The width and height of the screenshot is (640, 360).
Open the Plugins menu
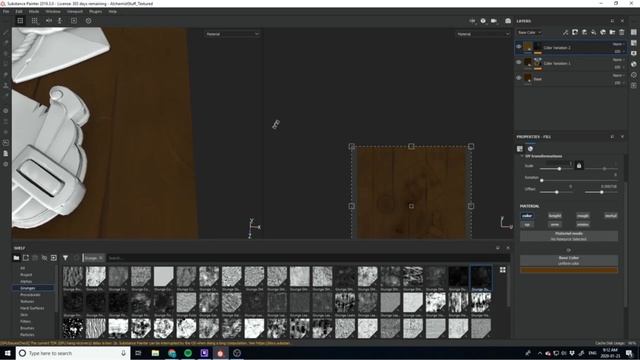pos(96,11)
